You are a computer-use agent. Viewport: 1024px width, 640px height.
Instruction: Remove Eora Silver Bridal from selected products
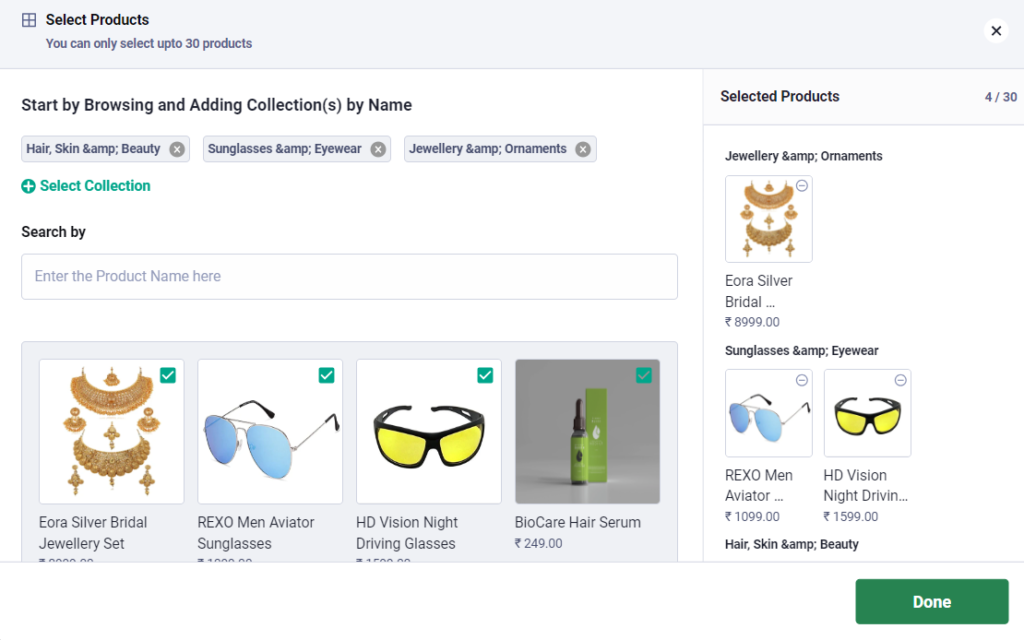[802, 186]
